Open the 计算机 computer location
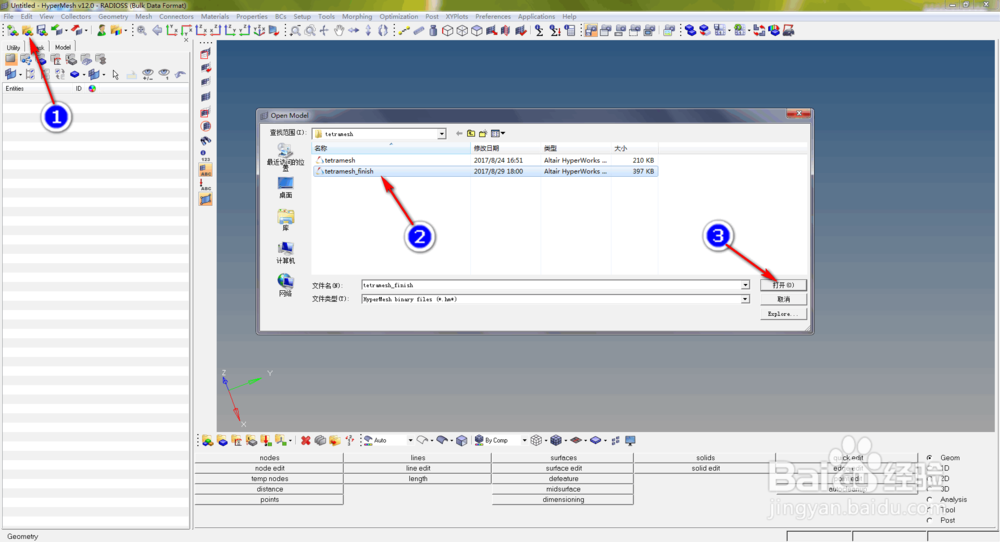 [x=285, y=253]
